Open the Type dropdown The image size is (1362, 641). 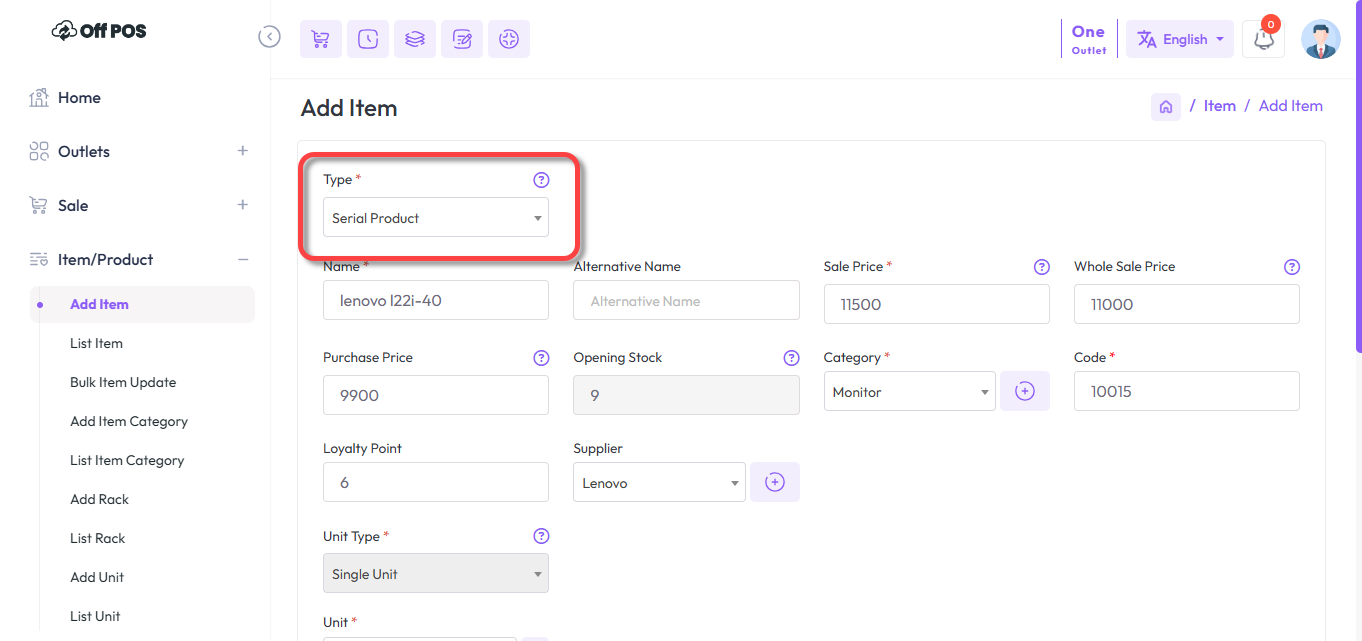pyautogui.click(x=435, y=218)
